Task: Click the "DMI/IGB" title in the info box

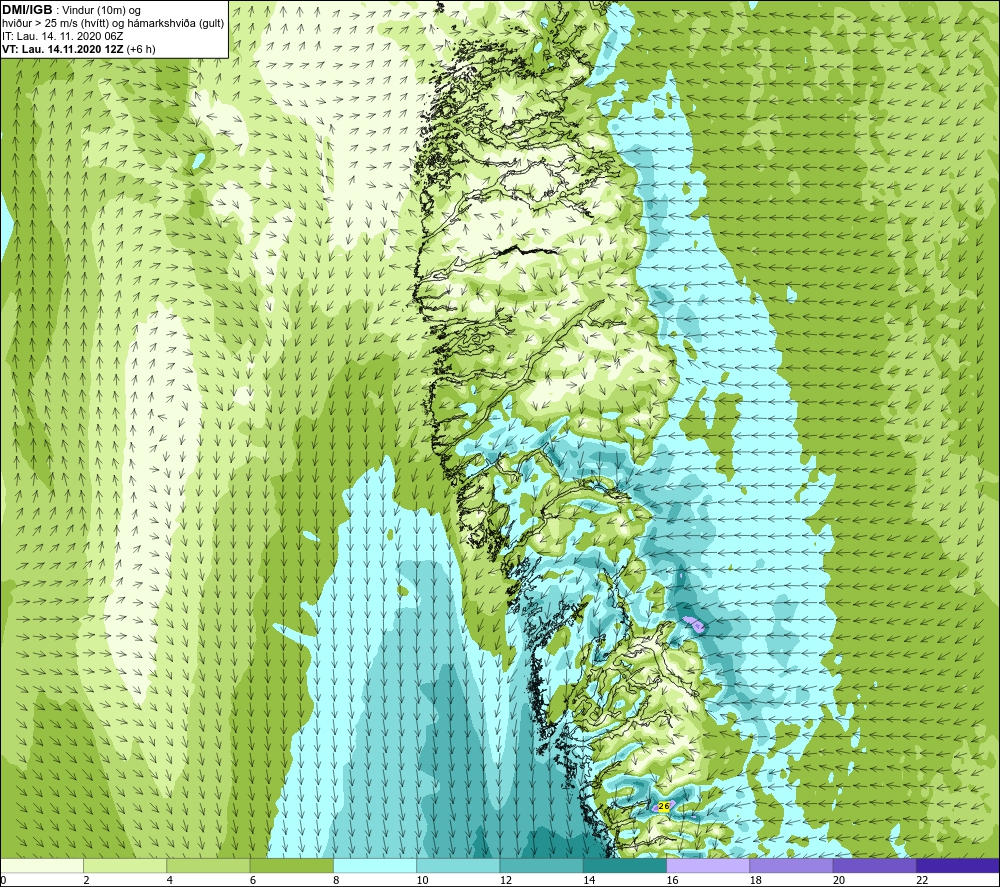Action: pyautogui.click(x=27, y=10)
